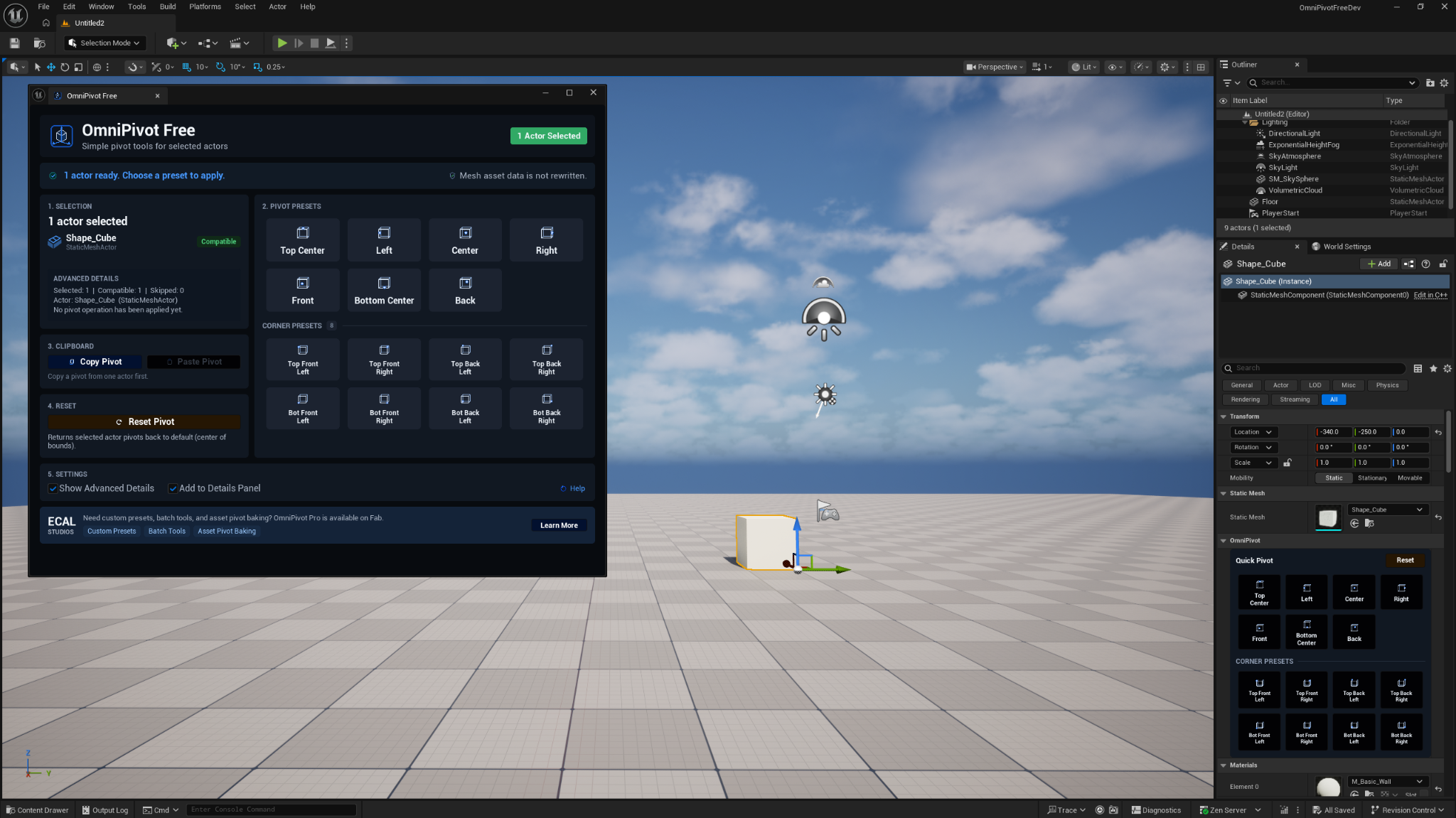Enable Show Advanced Details checkbox
The height and width of the screenshot is (818, 1456).
[53, 488]
